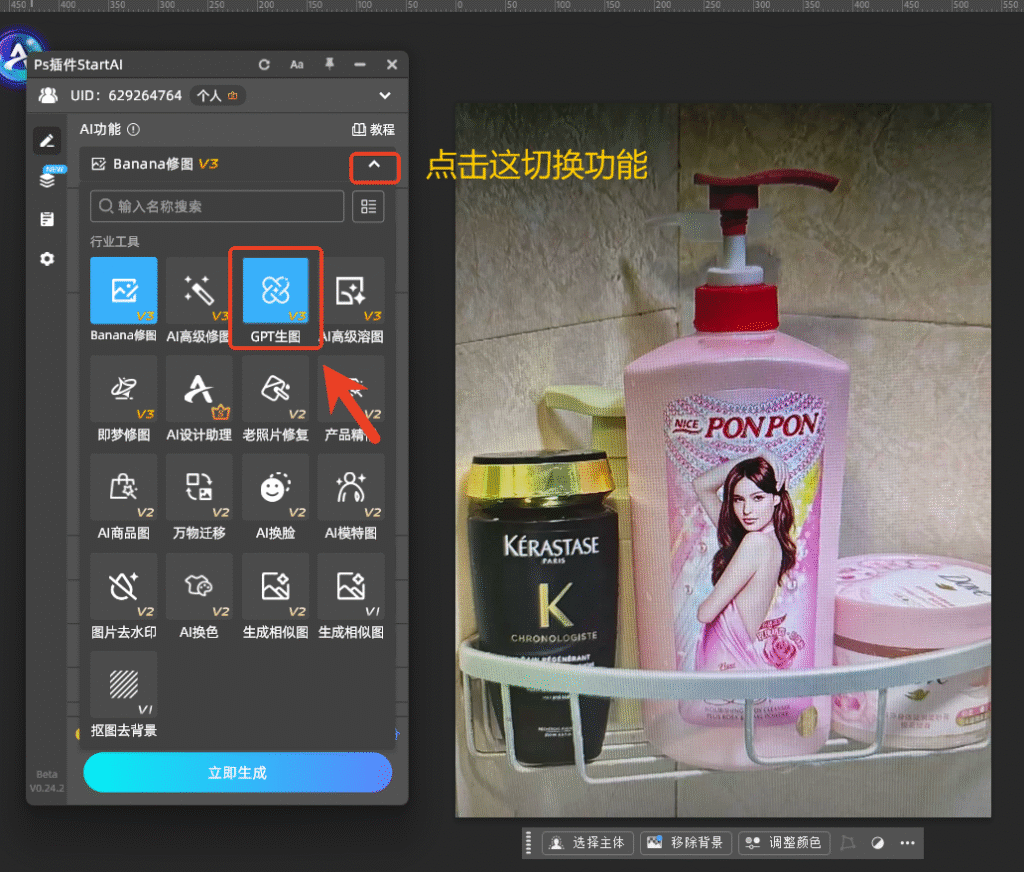The image size is (1024, 872).
Task: Expand the UID account dropdown
Action: [x=385, y=95]
